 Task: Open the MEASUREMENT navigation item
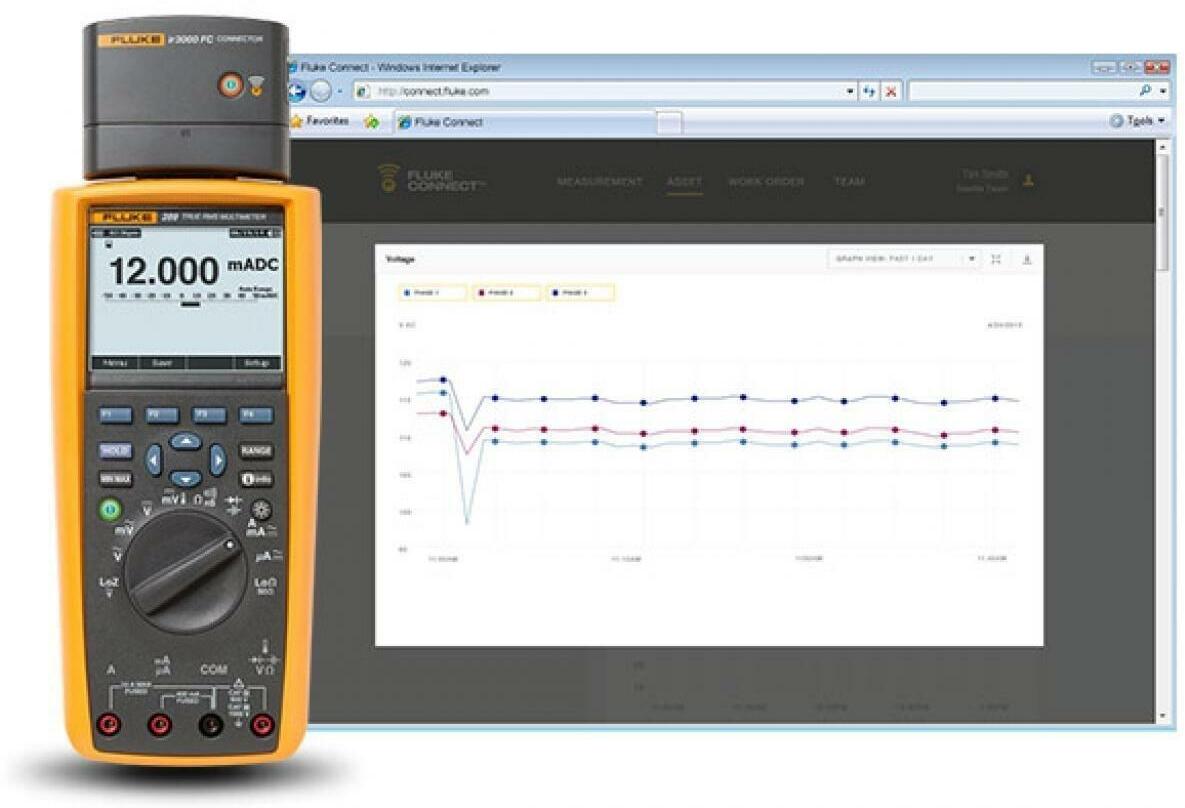(x=599, y=181)
